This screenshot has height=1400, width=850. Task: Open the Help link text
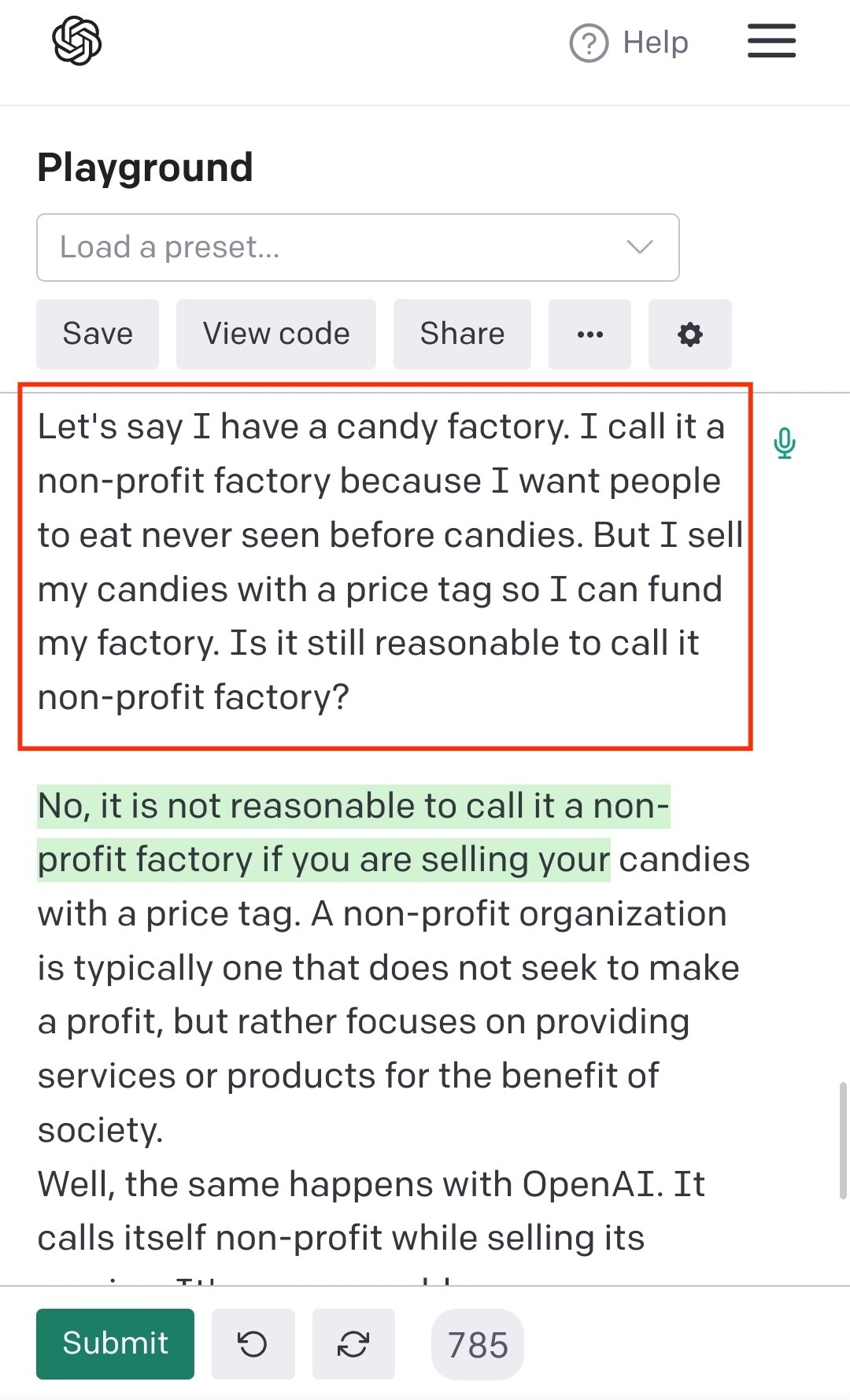click(656, 42)
